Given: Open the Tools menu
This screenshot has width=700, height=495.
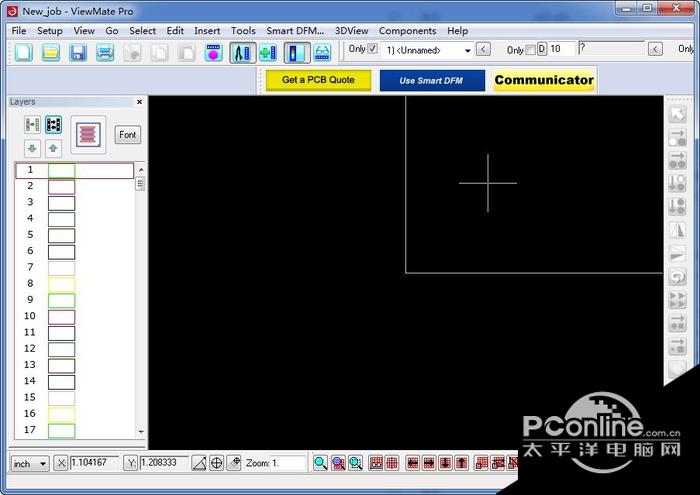Looking at the screenshot, I should click(x=243, y=31).
